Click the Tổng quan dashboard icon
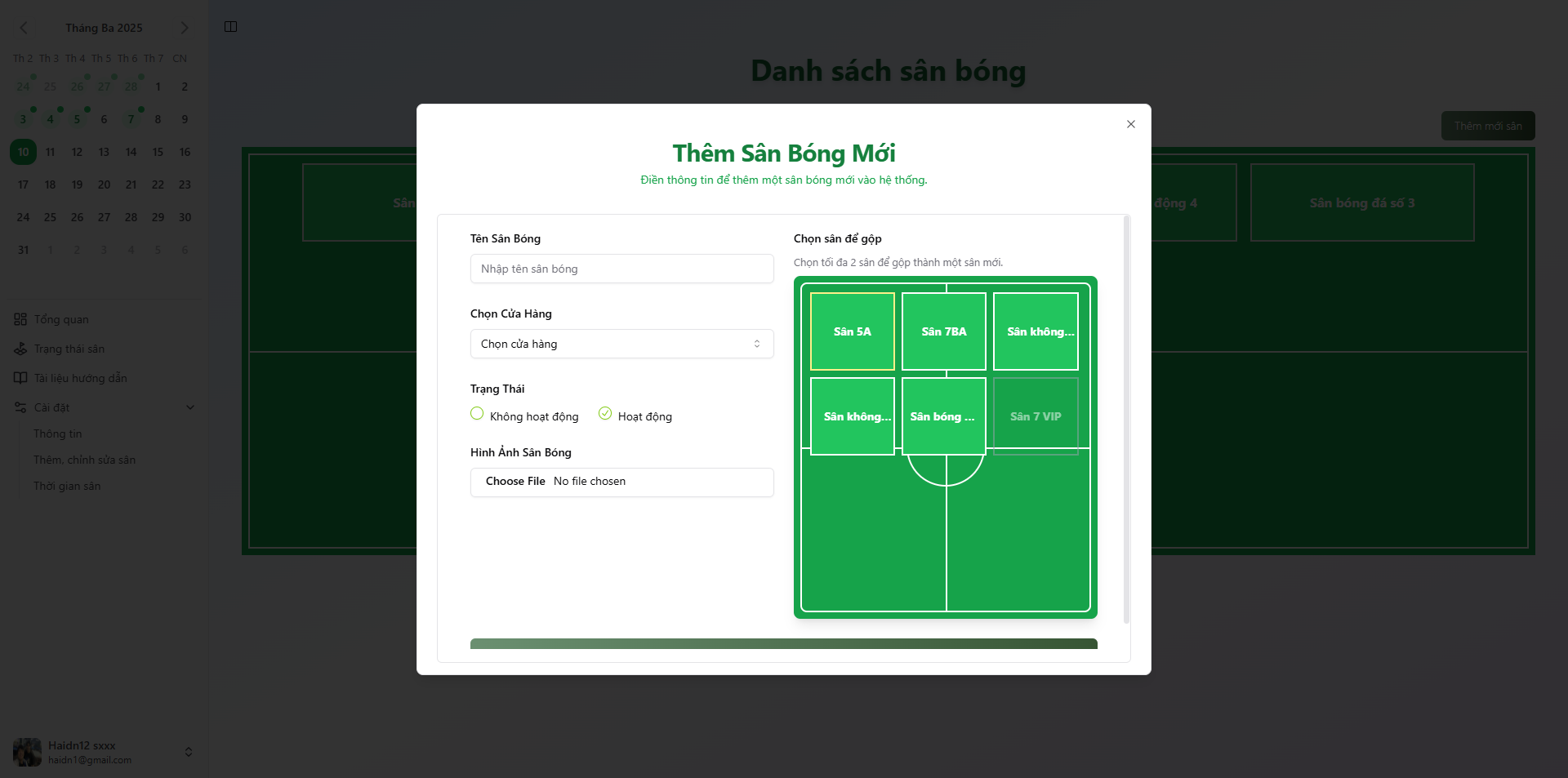Screen dimensions: 1568x778 20,319
